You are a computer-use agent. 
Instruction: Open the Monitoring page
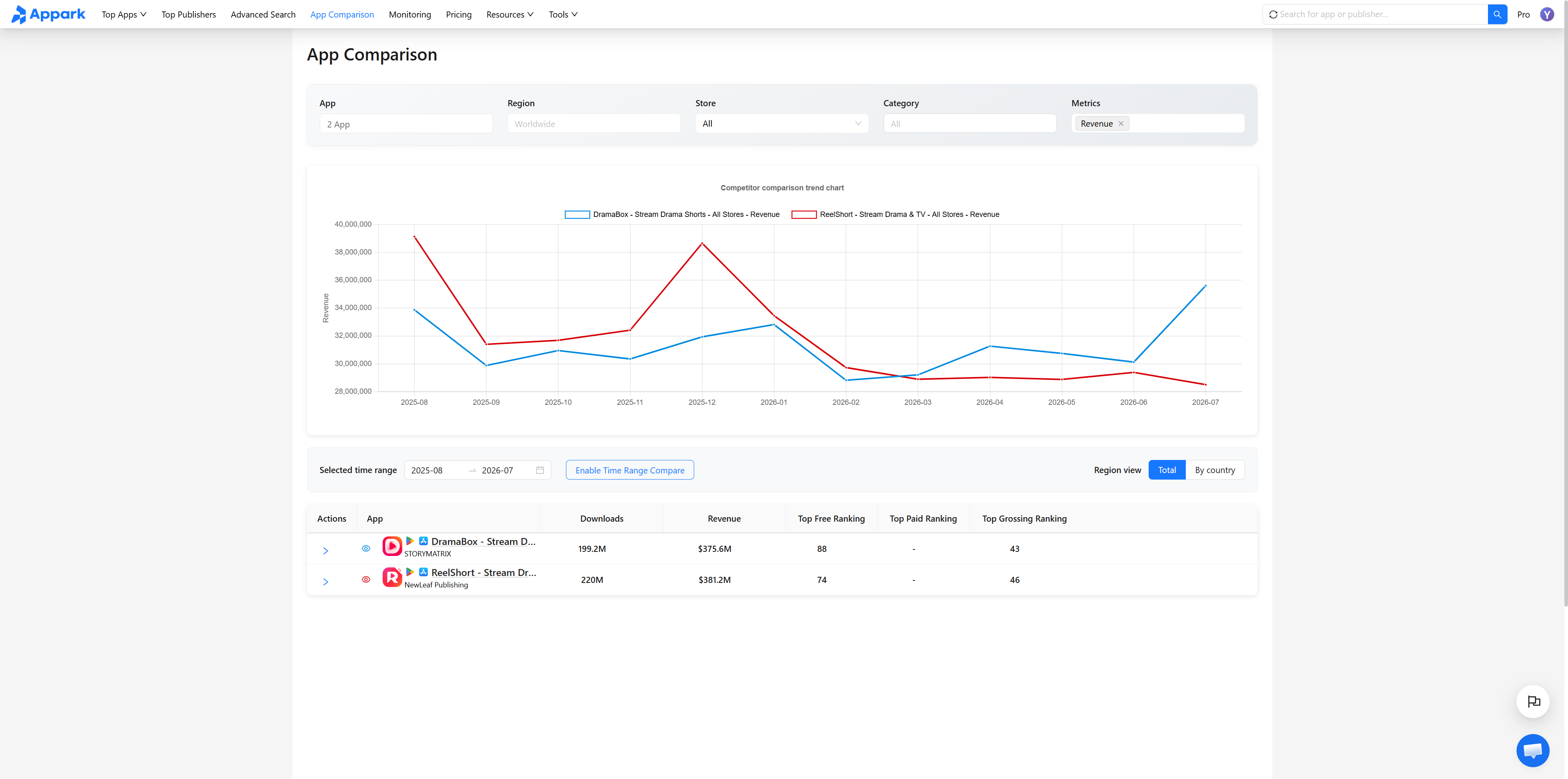(410, 14)
